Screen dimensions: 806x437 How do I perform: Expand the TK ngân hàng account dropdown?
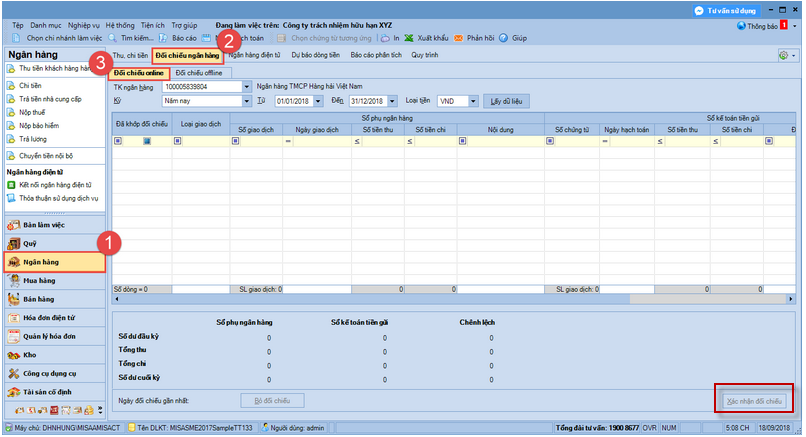[247, 87]
